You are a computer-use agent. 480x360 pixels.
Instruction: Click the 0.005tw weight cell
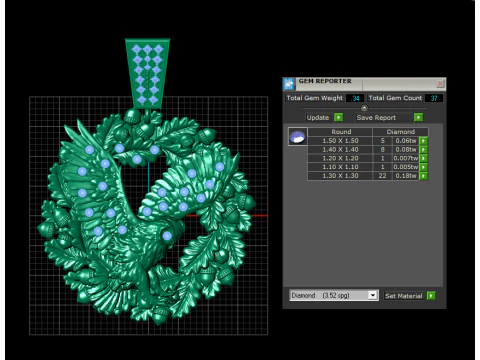(x=406, y=167)
